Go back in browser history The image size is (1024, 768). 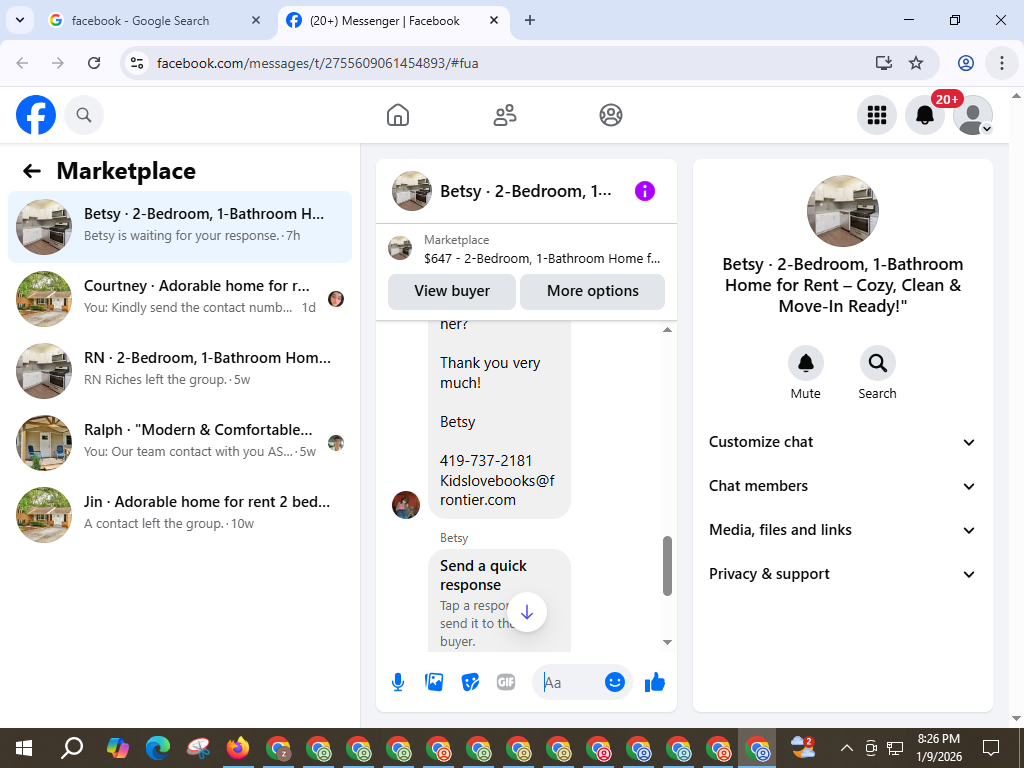(x=22, y=63)
